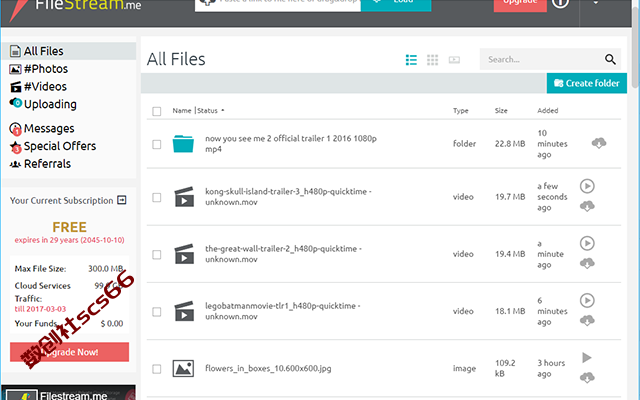This screenshot has height=400, width=640.
Task: Click the Filestream.me banner thumbnail
Action: coord(69,392)
